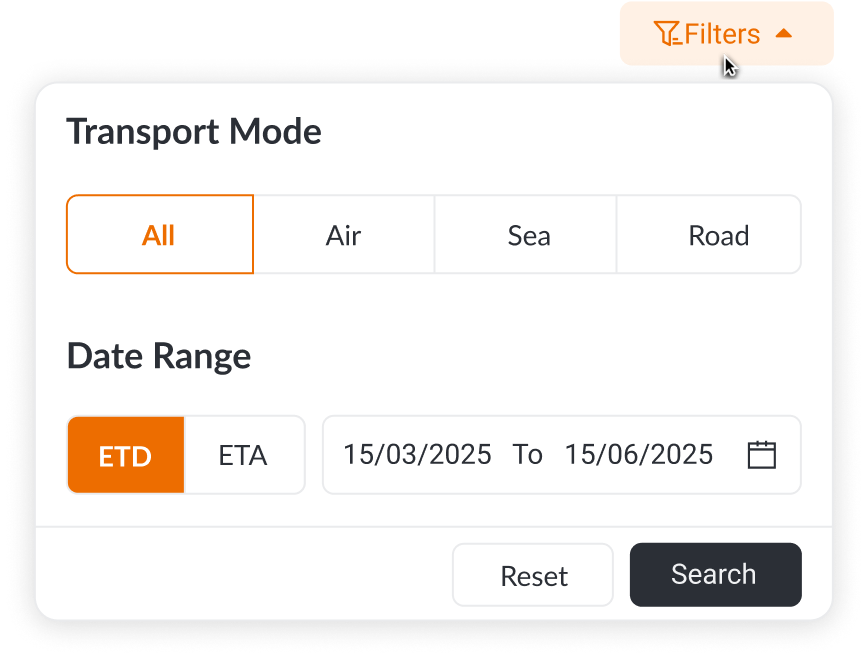Click the 'To' separator in the date range
This screenshot has width=865, height=657.
tap(528, 455)
